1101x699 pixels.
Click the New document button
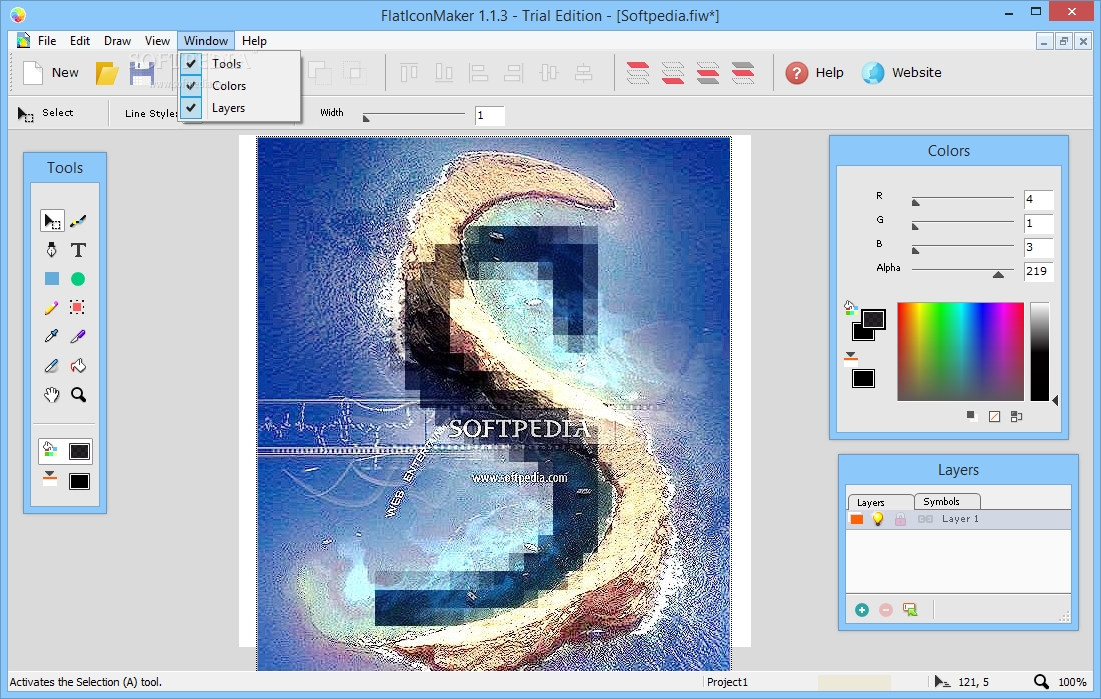point(51,73)
